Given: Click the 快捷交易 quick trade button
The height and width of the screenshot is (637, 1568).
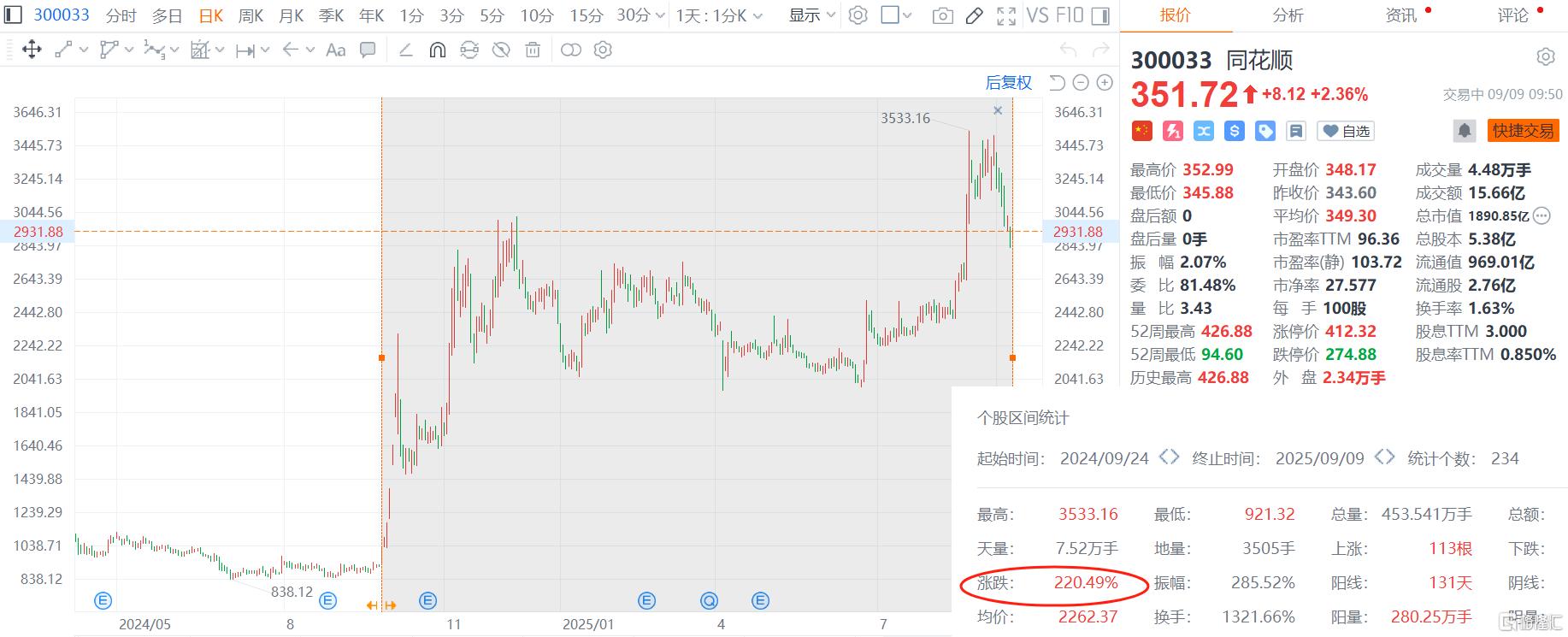Looking at the screenshot, I should (1523, 131).
